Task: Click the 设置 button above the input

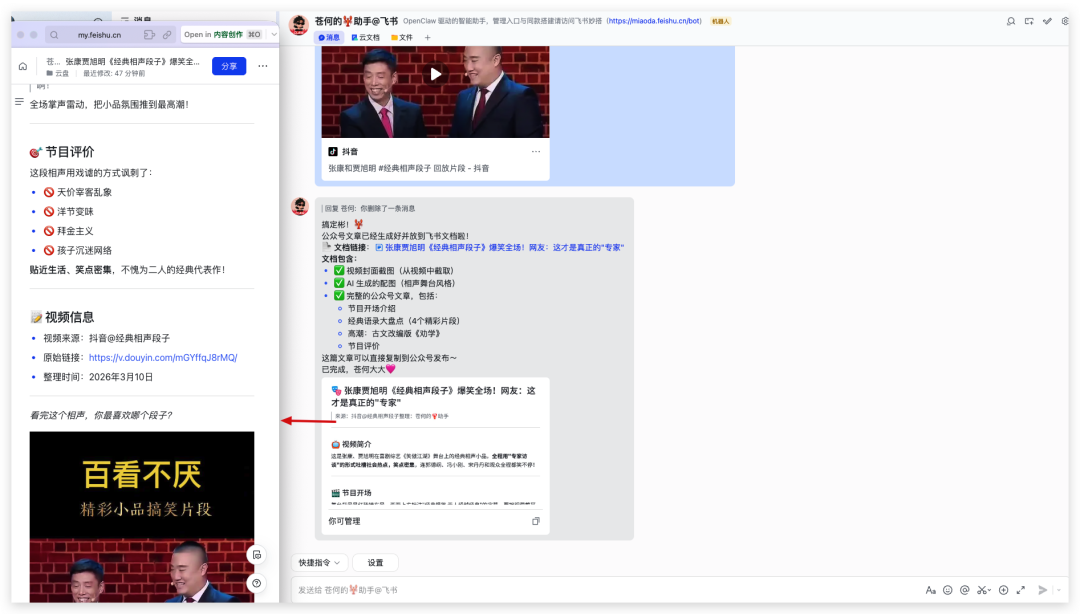Action: [x=374, y=562]
